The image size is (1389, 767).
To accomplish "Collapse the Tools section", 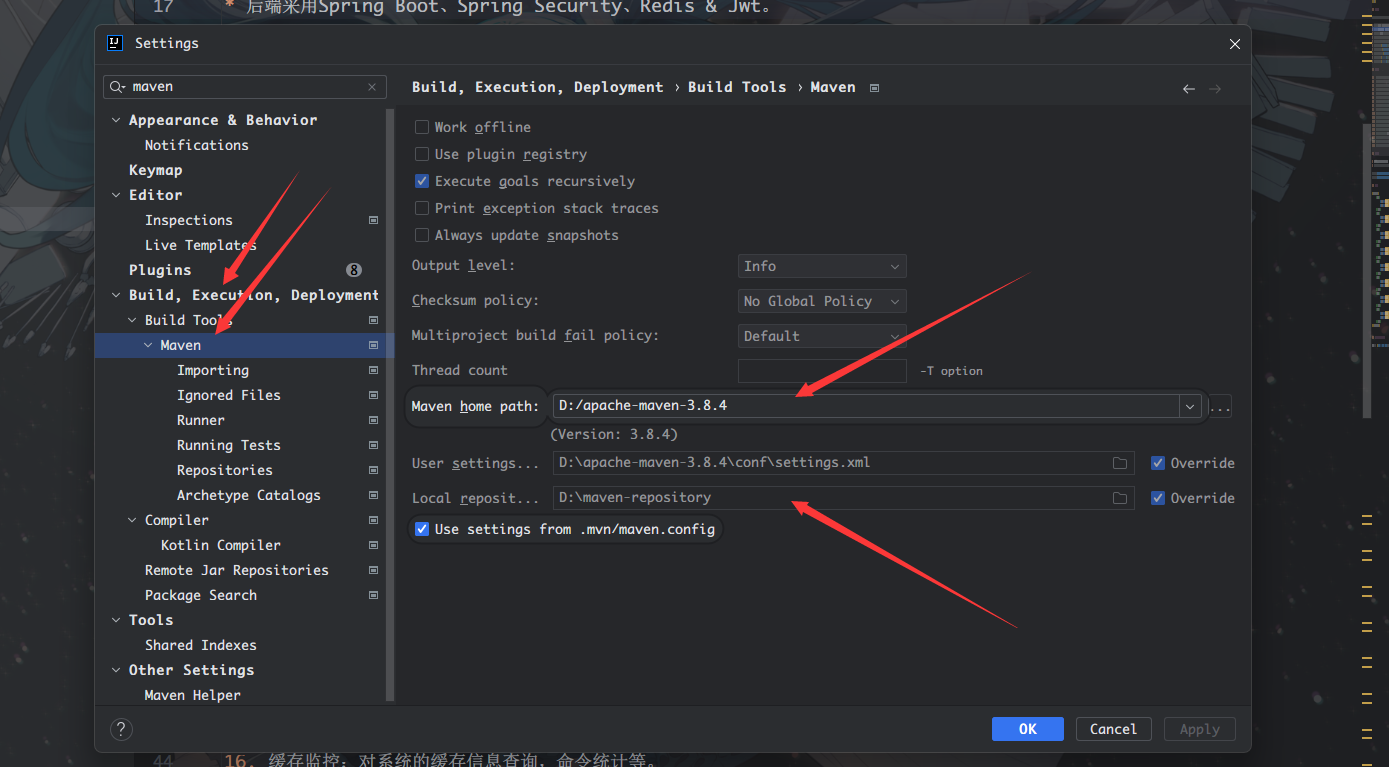I will click(x=116, y=620).
